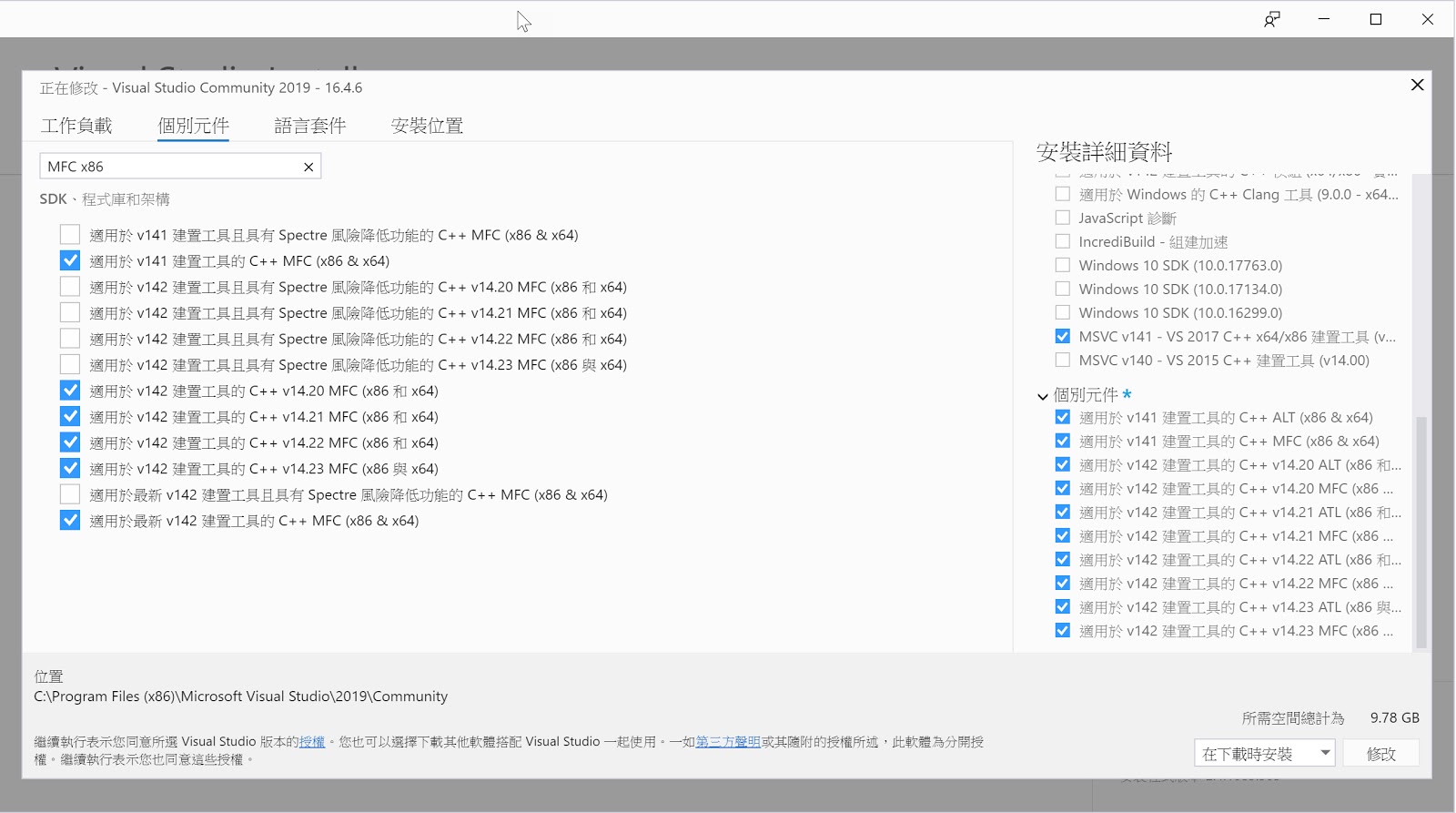Uncheck v14.23 MFC in details panel
Screen dimensions: 1456x813
point(1062,630)
